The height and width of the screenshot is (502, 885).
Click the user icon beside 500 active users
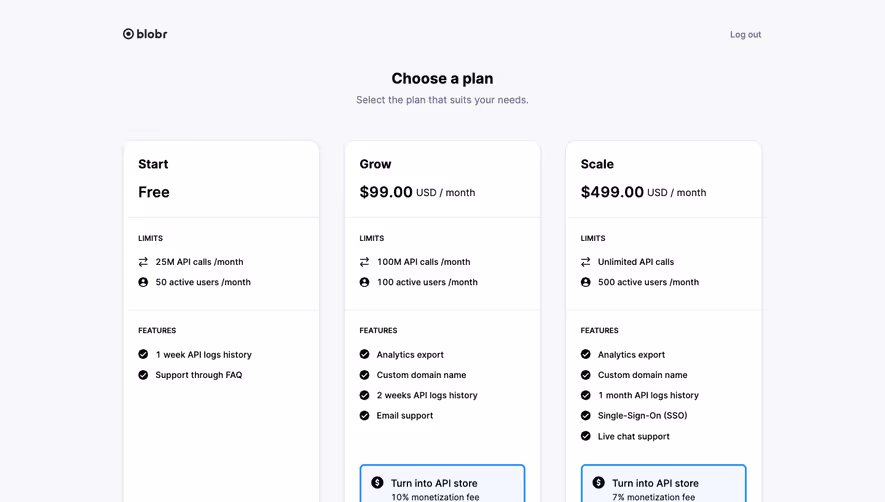pyautogui.click(x=586, y=282)
